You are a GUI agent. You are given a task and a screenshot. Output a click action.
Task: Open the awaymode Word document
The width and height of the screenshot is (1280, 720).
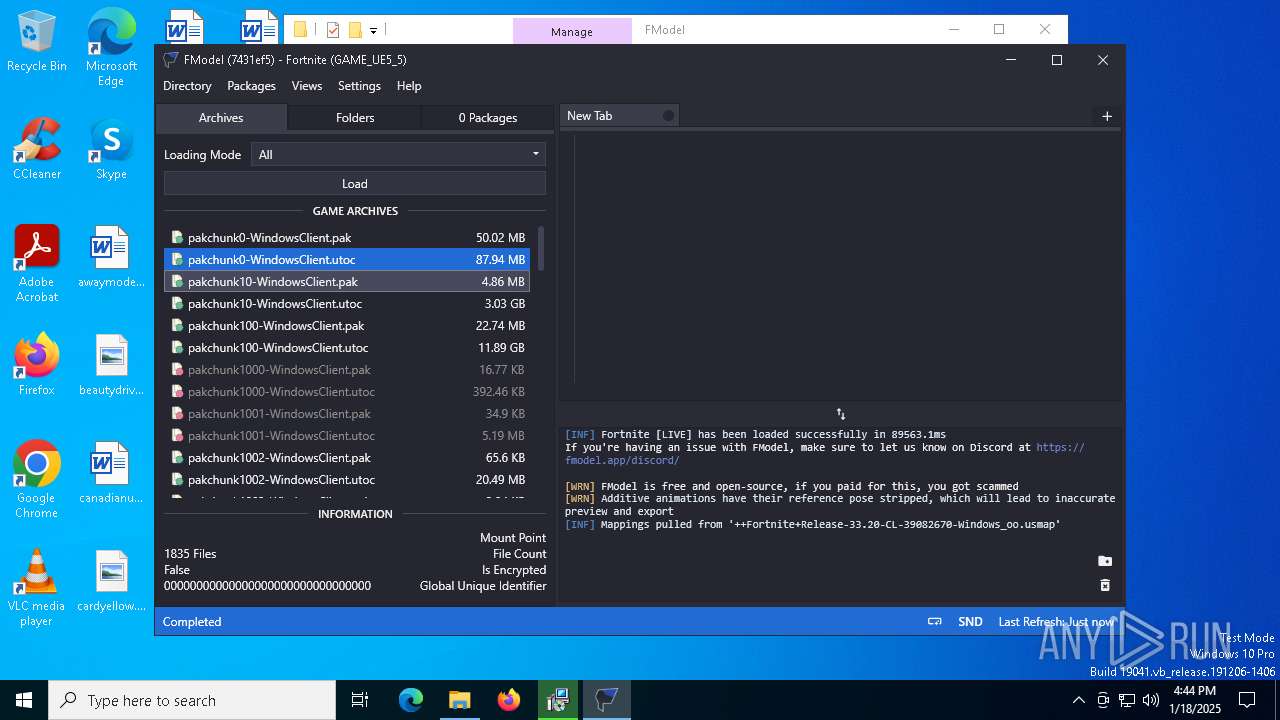(x=111, y=256)
